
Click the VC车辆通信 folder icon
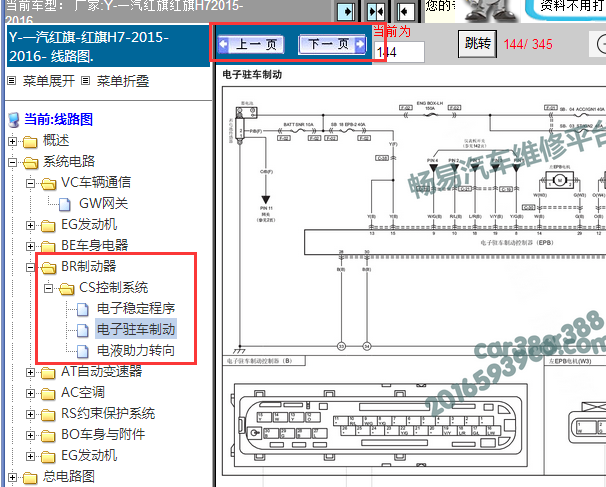point(48,184)
